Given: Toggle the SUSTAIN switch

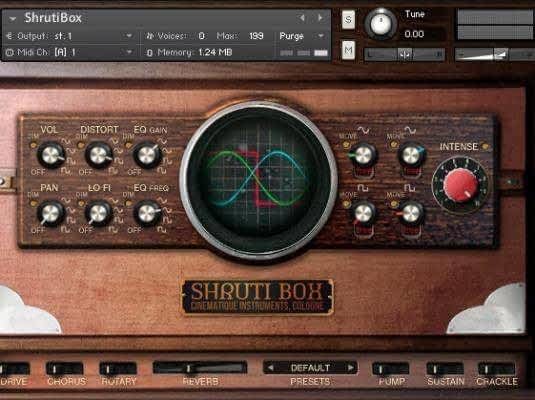Looking at the screenshot, I should click(x=445, y=369).
